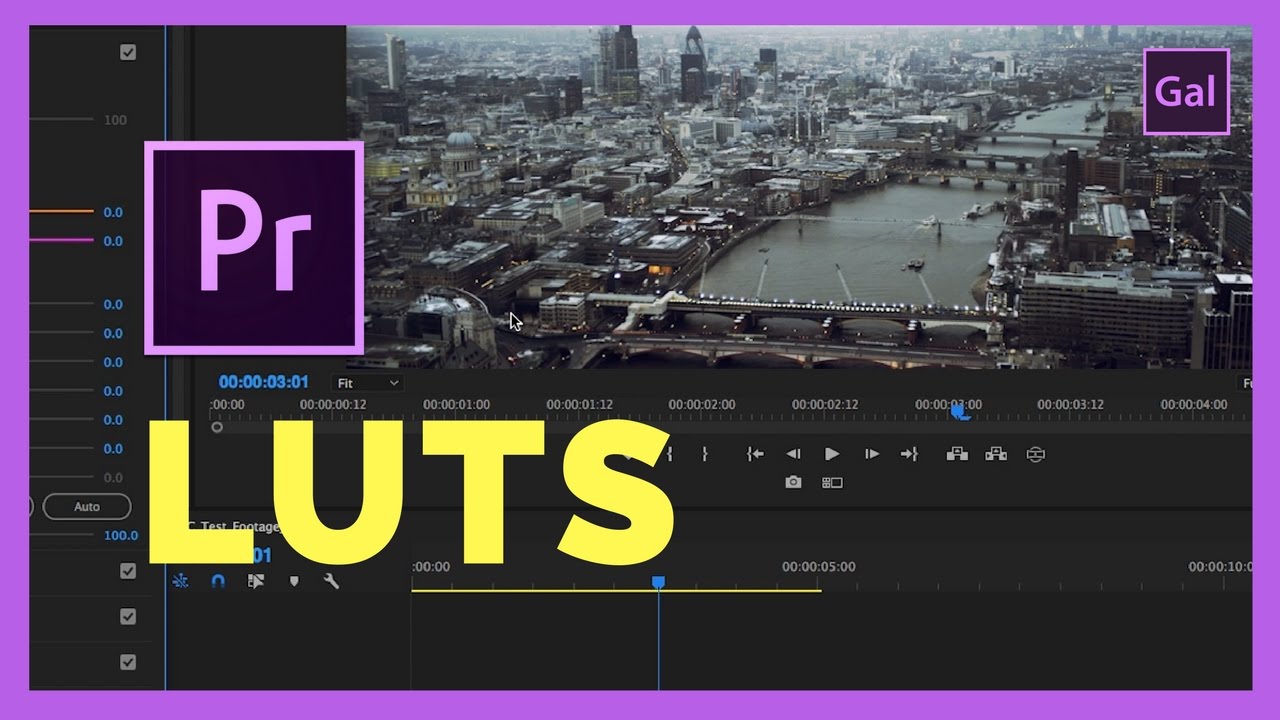Screen dimensions: 1280x720
Task: Click the London aerial video preview frame
Action: 799,197
